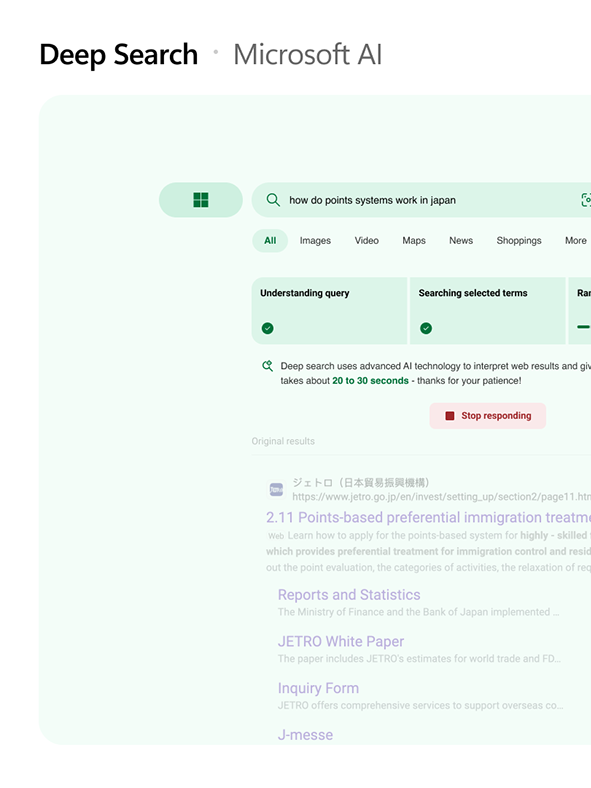Select the Shoppings tab
Viewport: 591px width, 788px height.
pyautogui.click(x=519, y=241)
